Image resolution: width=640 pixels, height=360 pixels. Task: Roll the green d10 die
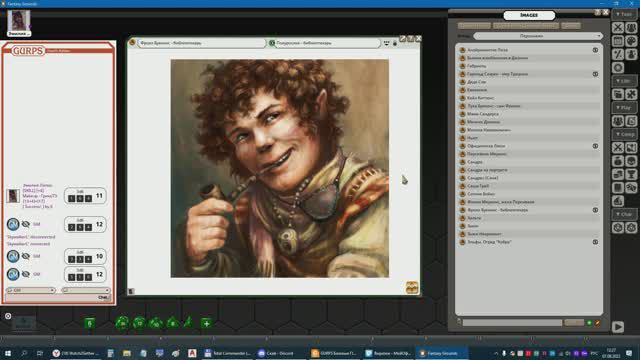click(x=156, y=324)
